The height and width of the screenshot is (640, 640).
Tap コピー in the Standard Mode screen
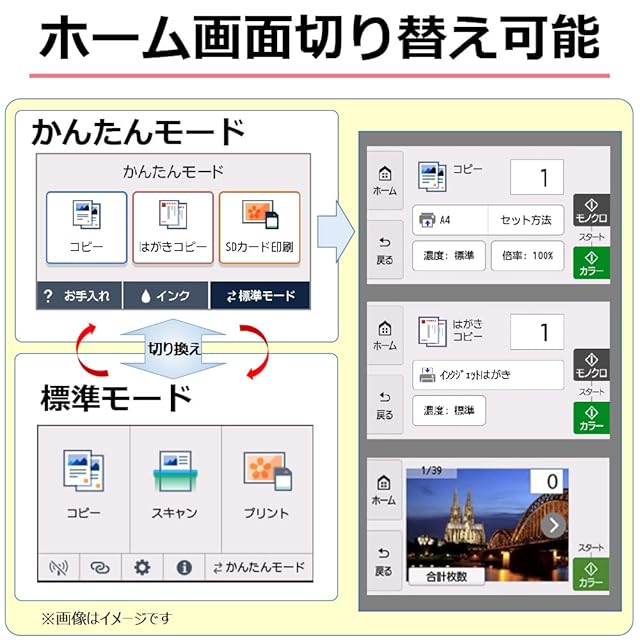point(84,489)
